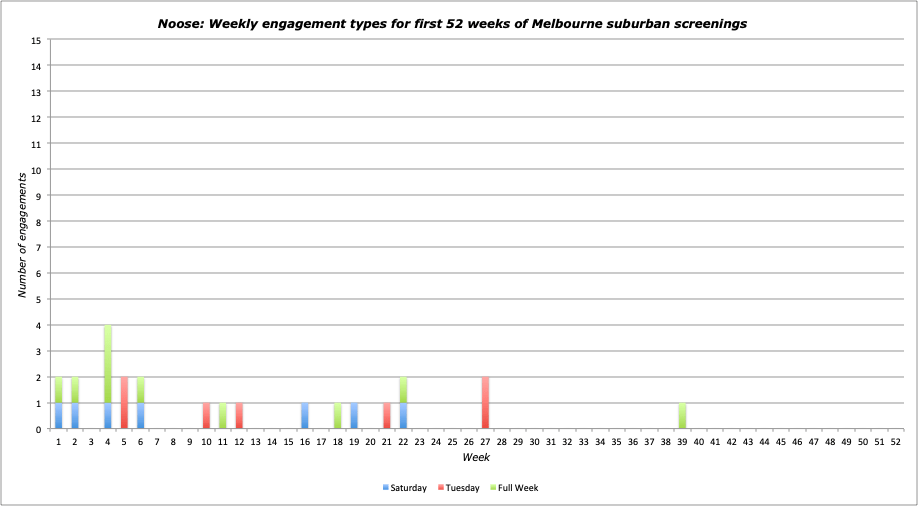Viewport: 918px width, 506px height.
Task: Click the Number of engagements axis title
Action: coord(21,234)
